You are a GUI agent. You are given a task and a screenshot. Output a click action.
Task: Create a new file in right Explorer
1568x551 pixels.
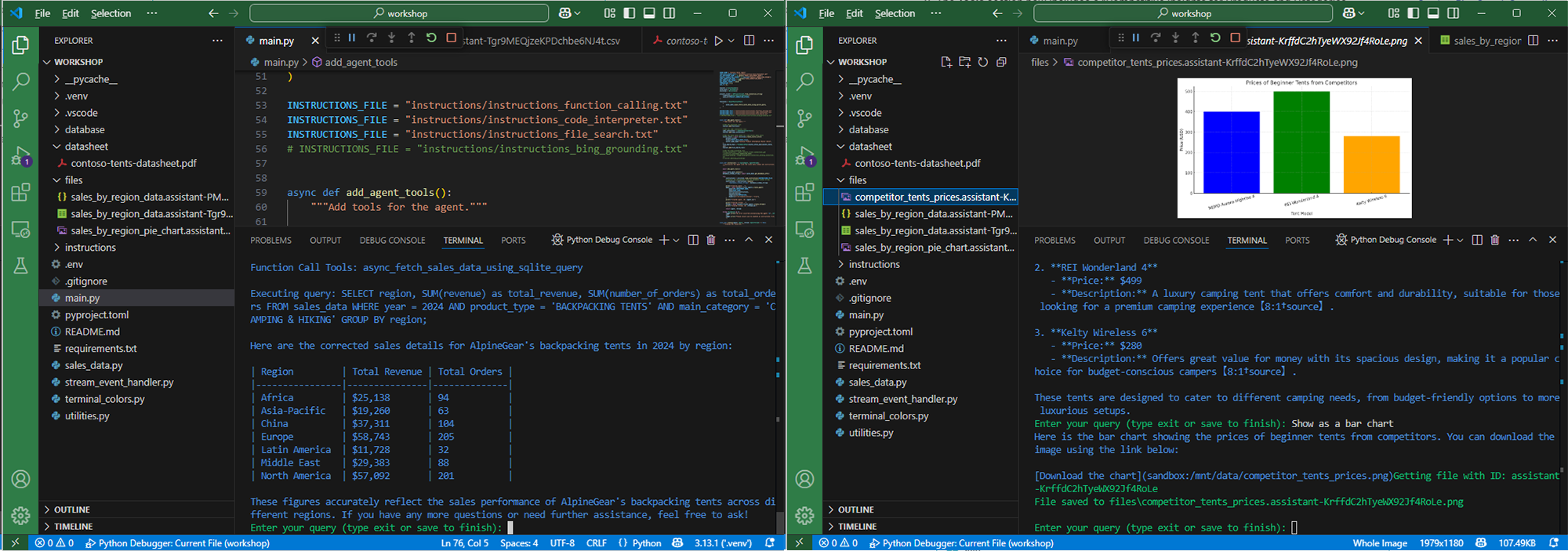click(946, 62)
